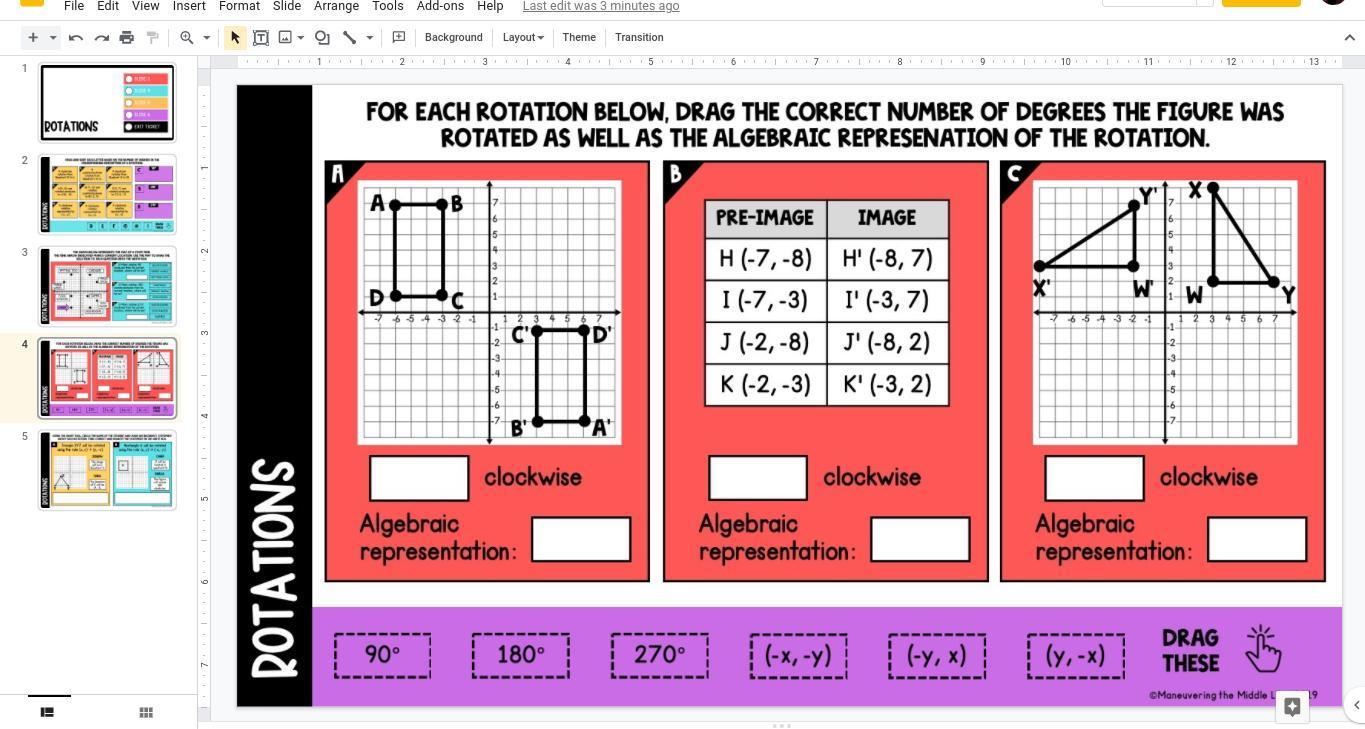
Task: Expand the Line tool options arrow
Action: [x=369, y=37]
